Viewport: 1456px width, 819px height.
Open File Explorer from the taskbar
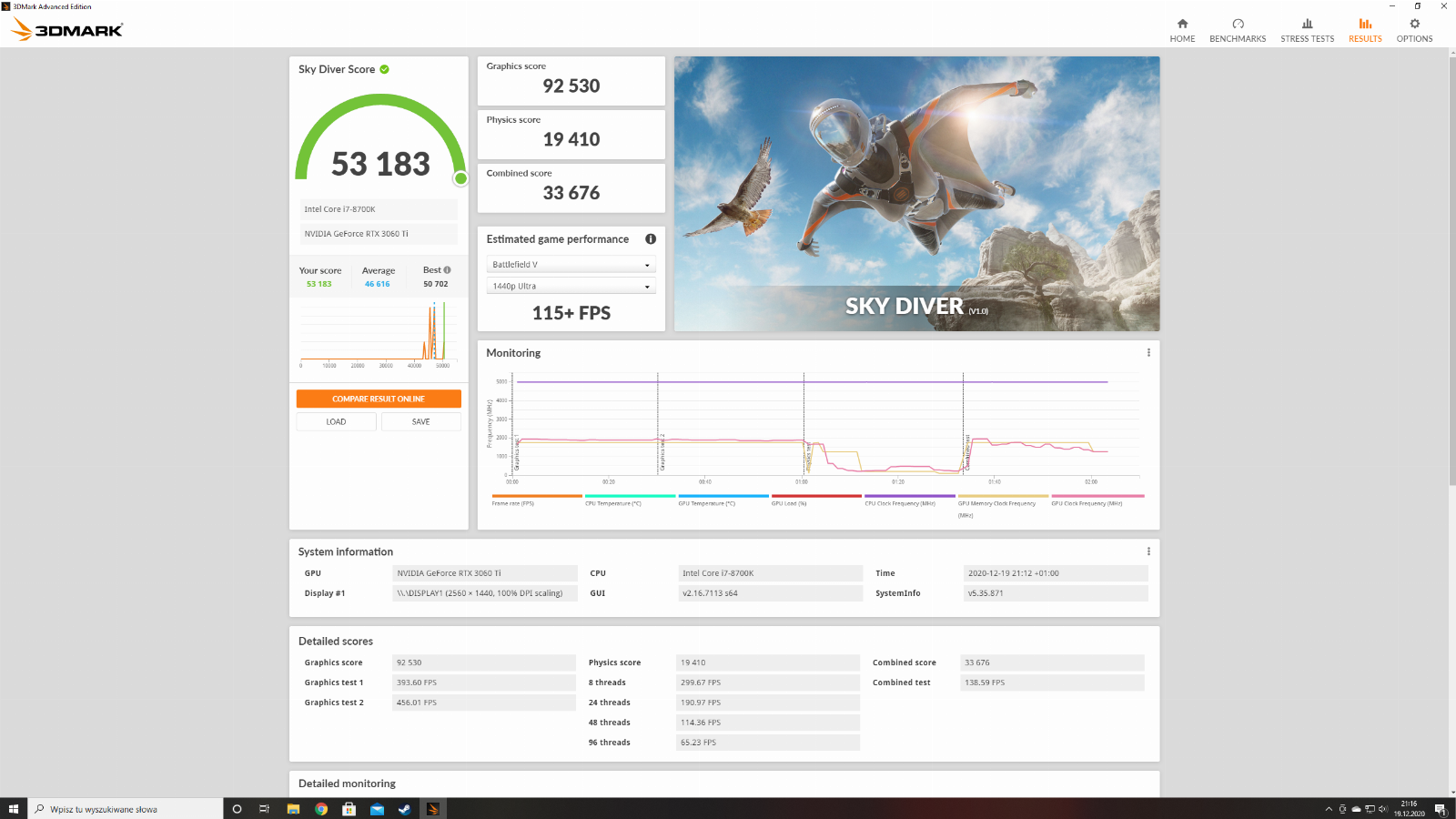click(293, 809)
